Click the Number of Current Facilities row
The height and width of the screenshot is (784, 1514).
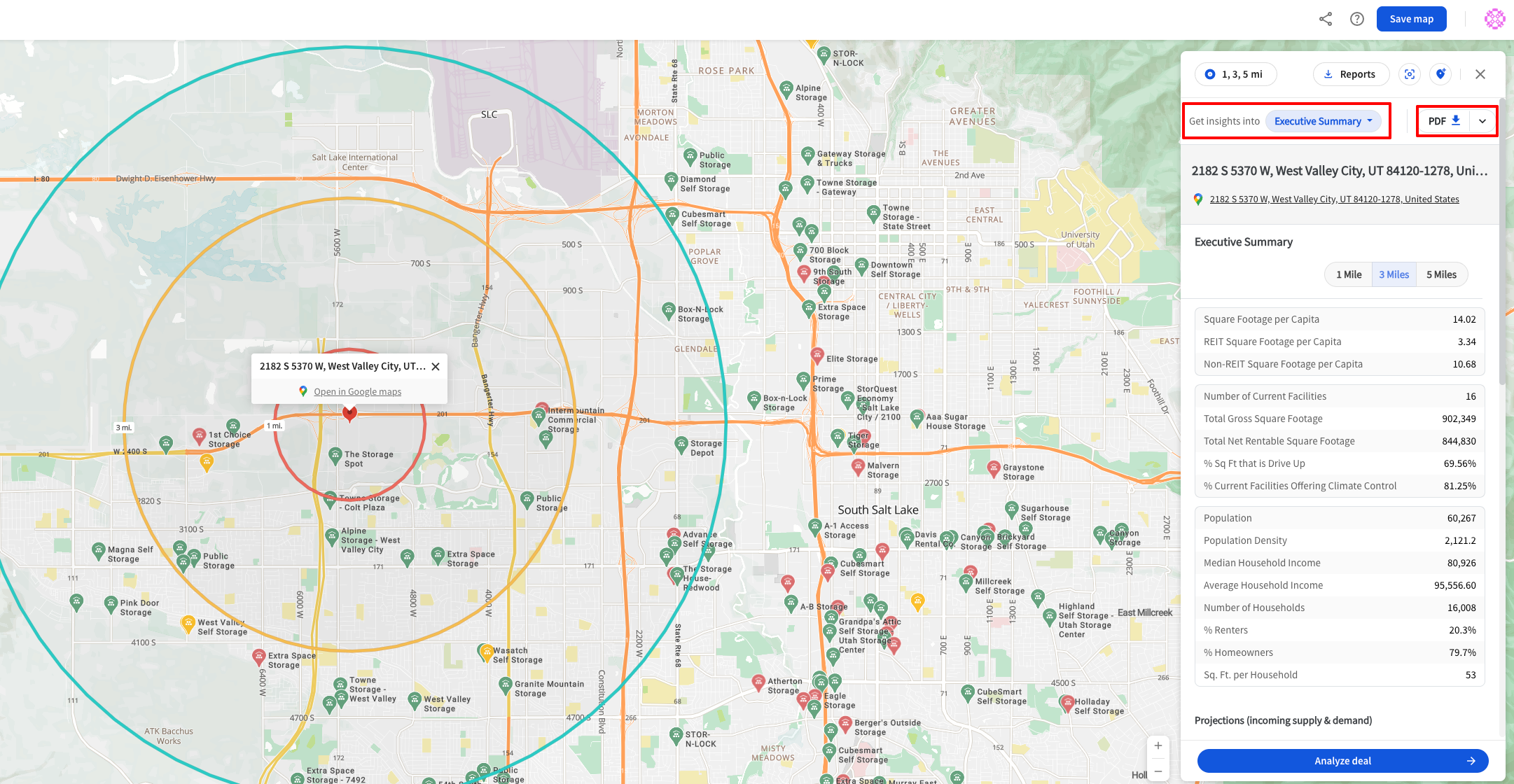(1339, 396)
